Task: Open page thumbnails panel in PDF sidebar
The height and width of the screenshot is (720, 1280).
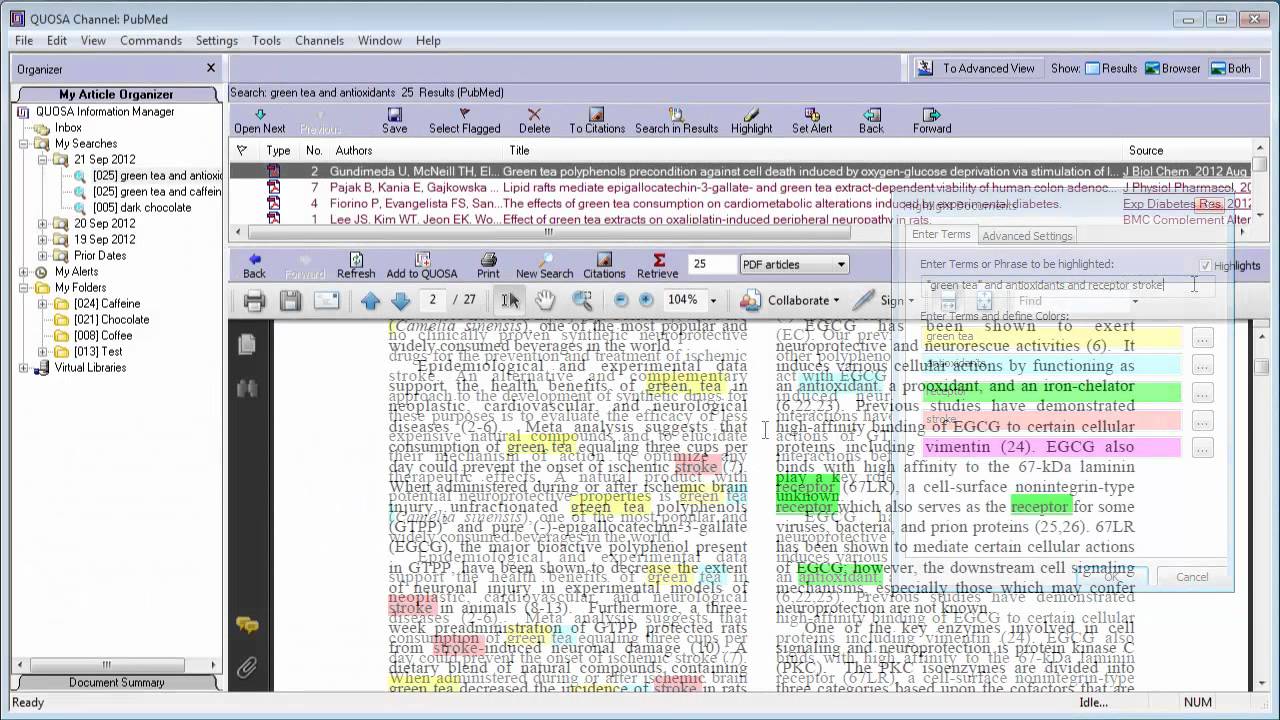Action: pyautogui.click(x=246, y=345)
